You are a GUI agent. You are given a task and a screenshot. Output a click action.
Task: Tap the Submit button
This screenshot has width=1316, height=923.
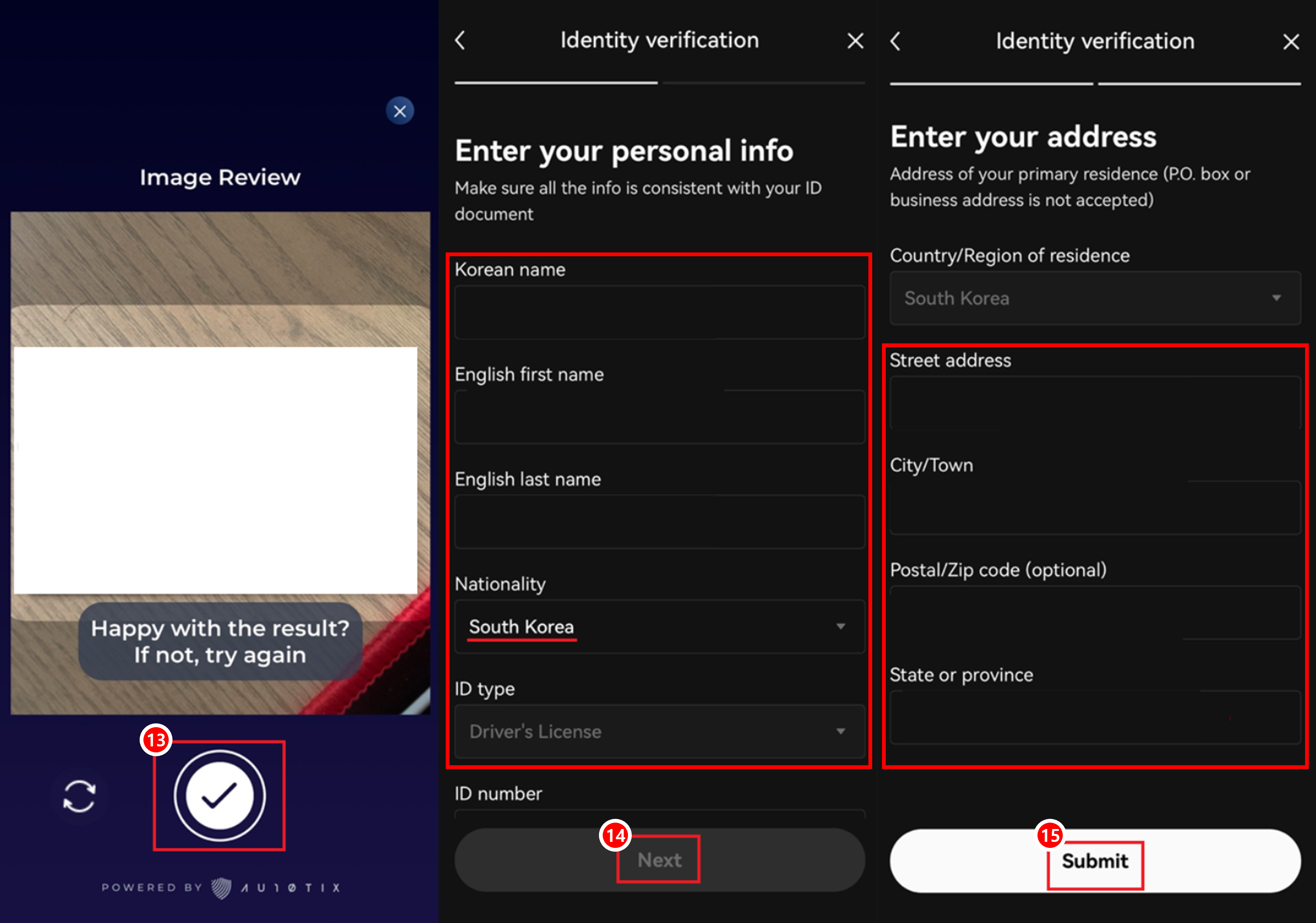tap(1095, 861)
